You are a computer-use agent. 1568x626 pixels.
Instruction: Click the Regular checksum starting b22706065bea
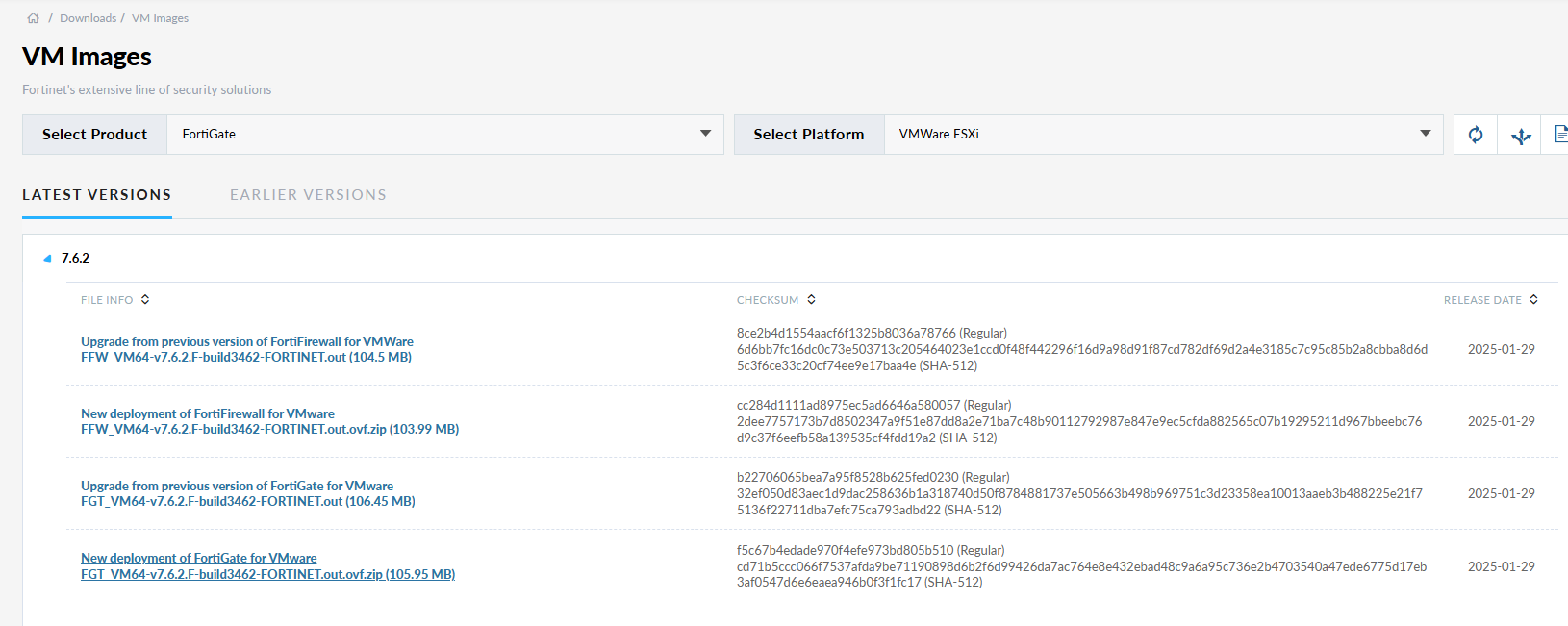point(873,478)
